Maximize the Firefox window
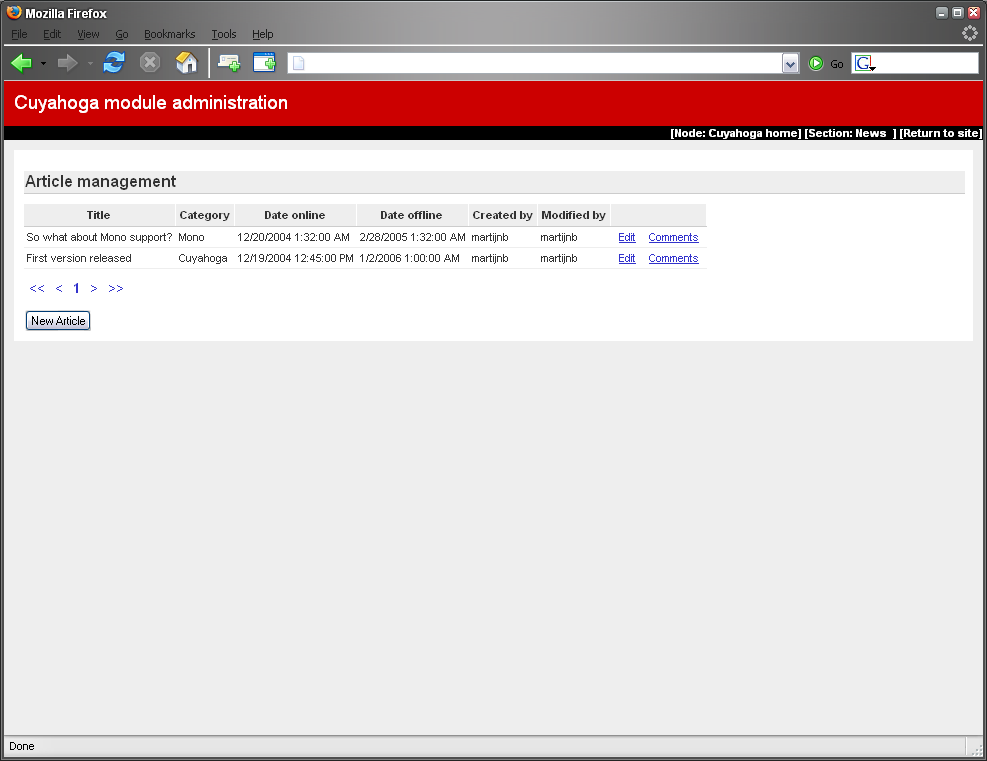This screenshot has width=987, height=761. point(957,13)
